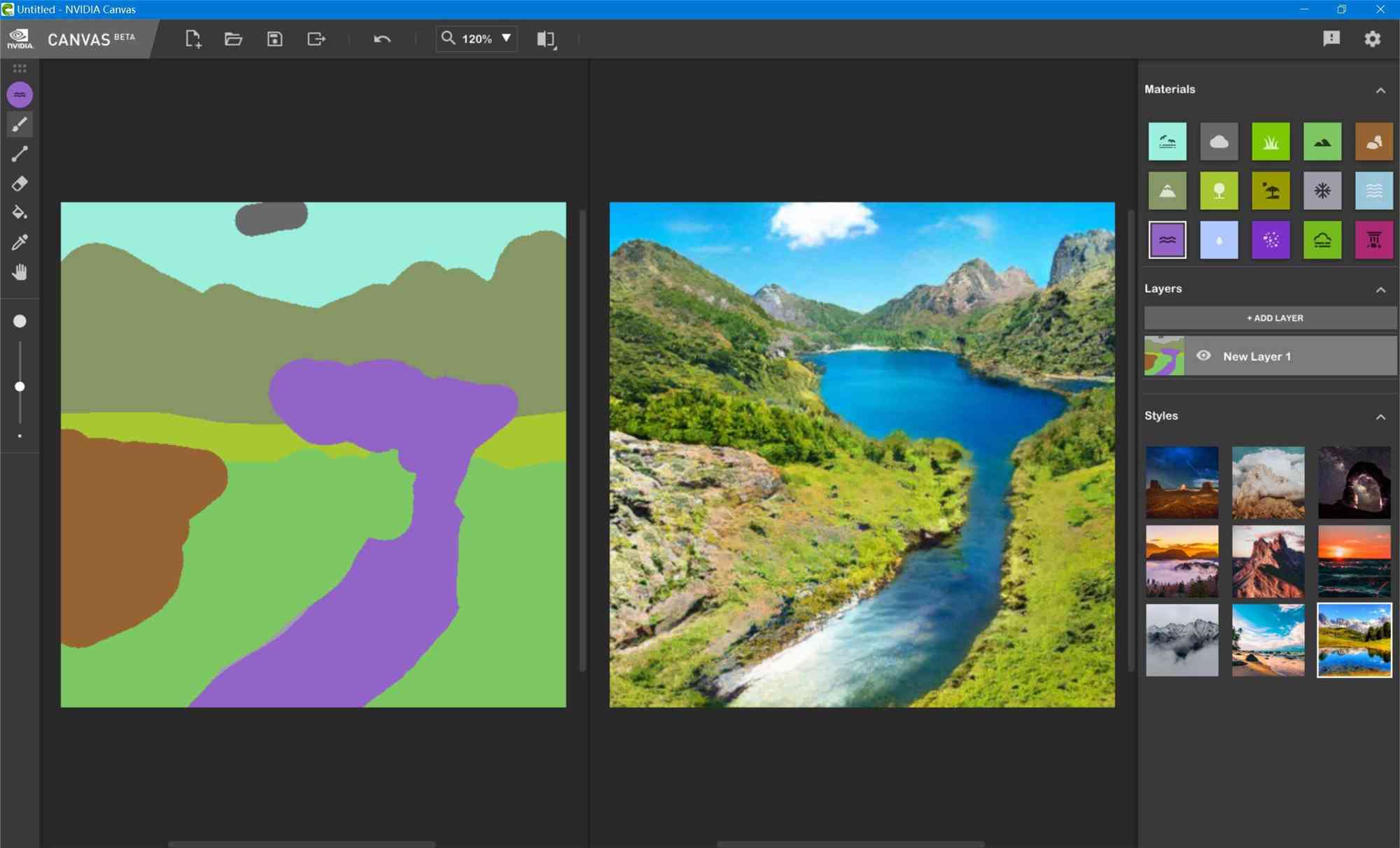Select the Eyedropper tool

point(20,243)
